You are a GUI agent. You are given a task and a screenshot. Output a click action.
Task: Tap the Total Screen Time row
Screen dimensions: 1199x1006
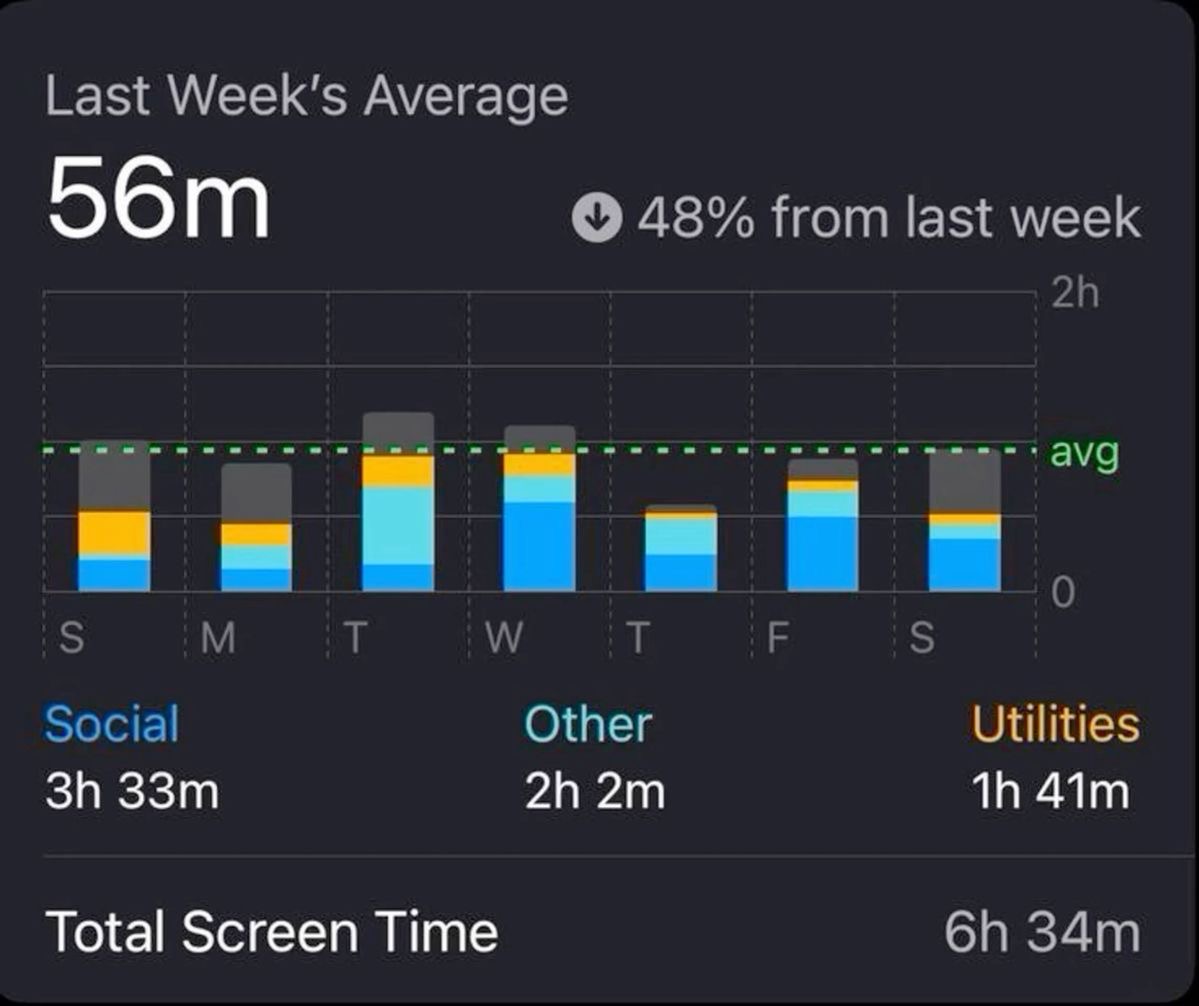tap(593, 932)
